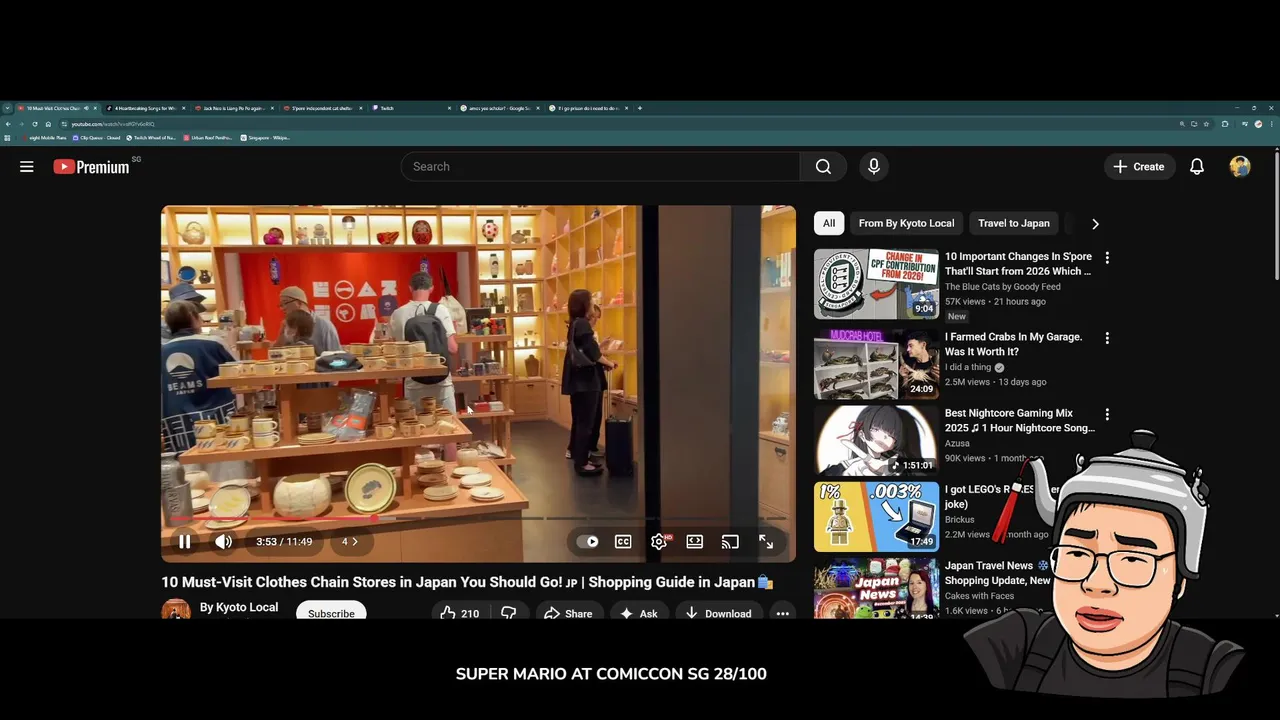Select From By Kyoto Local chip
The height and width of the screenshot is (720, 1280).
point(906,223)
